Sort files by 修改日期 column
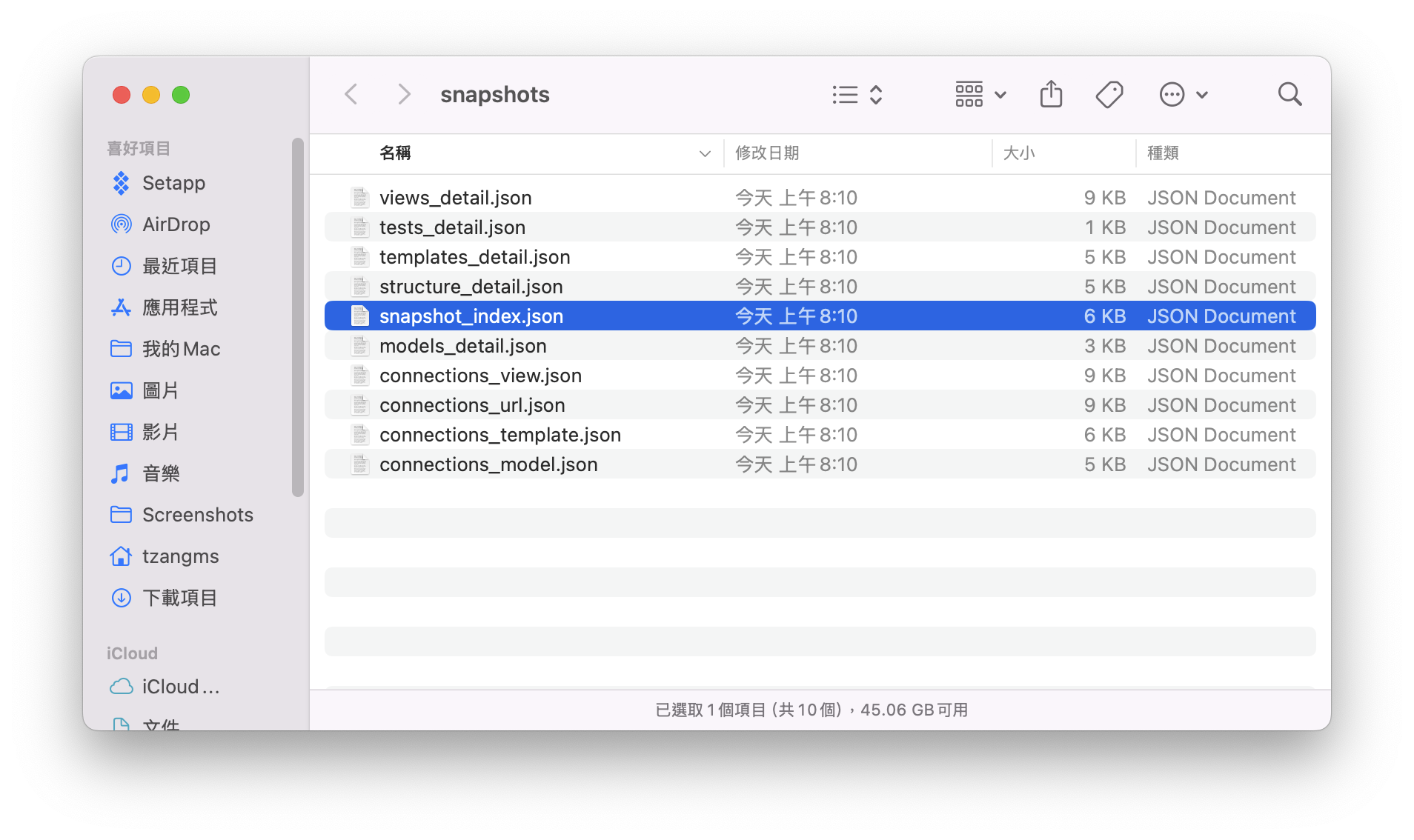1414x840 pixels. point(768,153)
